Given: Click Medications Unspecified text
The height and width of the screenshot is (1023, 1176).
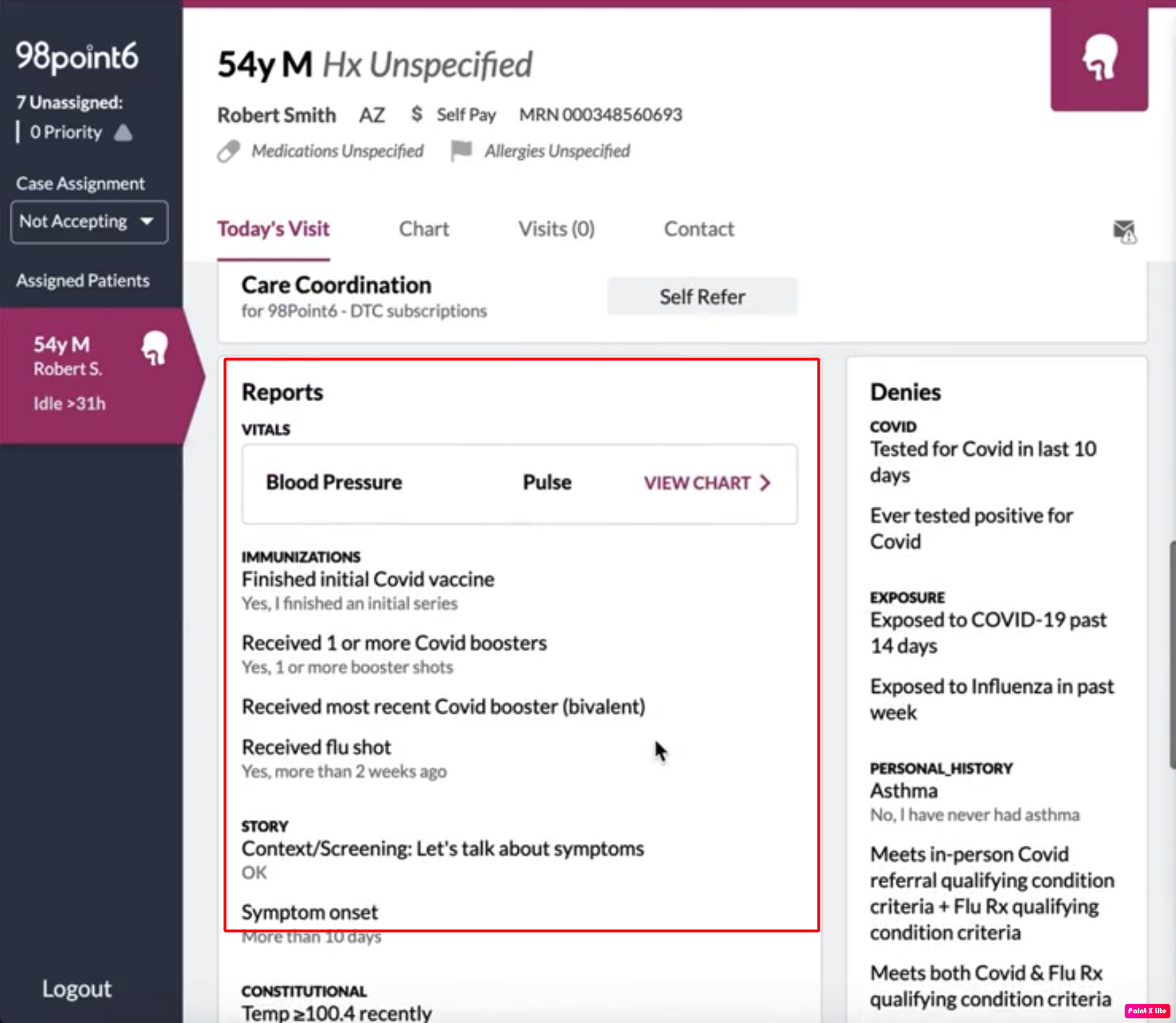Looking at the screenshot, I should point(338,151).
